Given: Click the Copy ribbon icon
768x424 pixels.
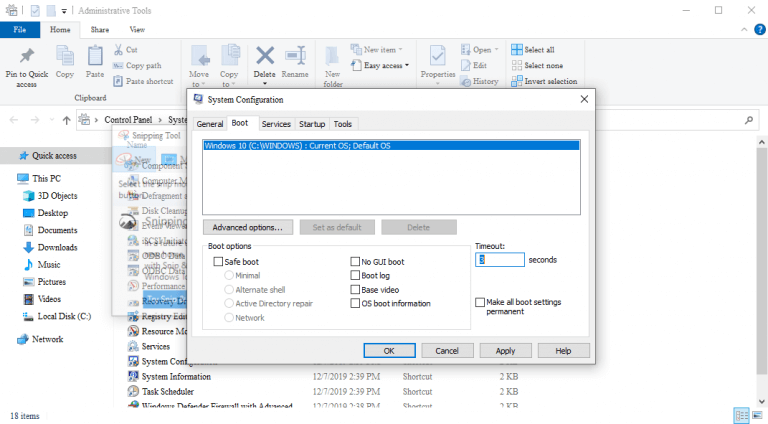Looking at the screenshot, I should (65, 56).
